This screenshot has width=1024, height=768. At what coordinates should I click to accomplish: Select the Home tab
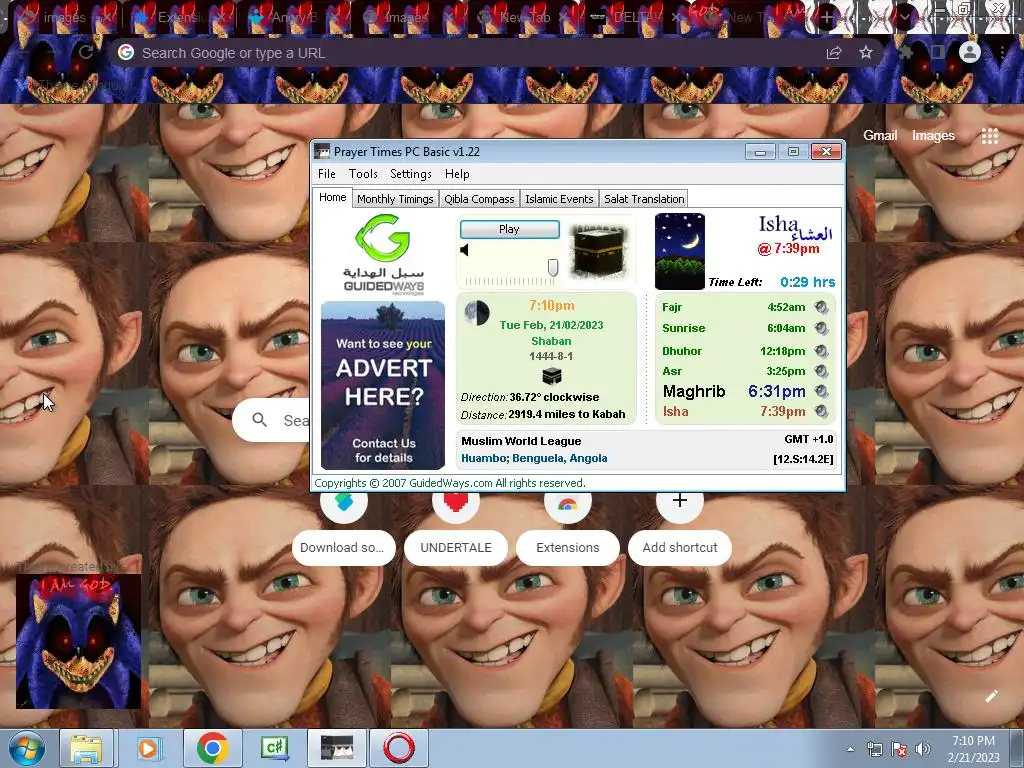point(332,197)
